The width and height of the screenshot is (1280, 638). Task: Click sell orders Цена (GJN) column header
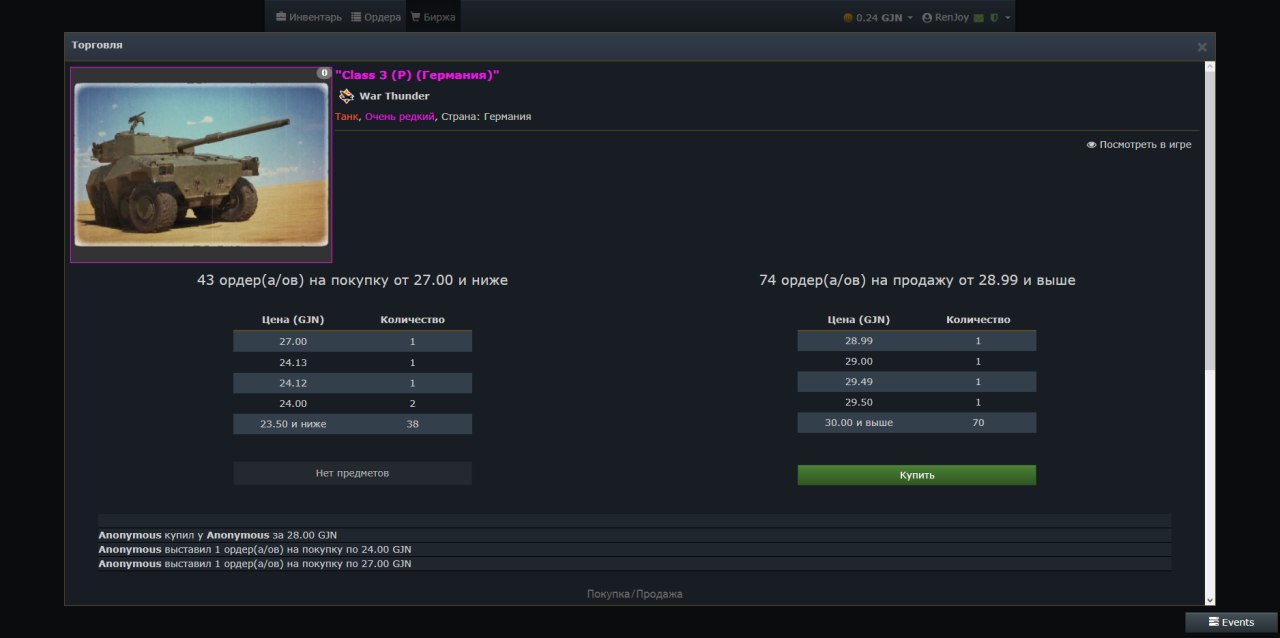[x=858, y=320]
